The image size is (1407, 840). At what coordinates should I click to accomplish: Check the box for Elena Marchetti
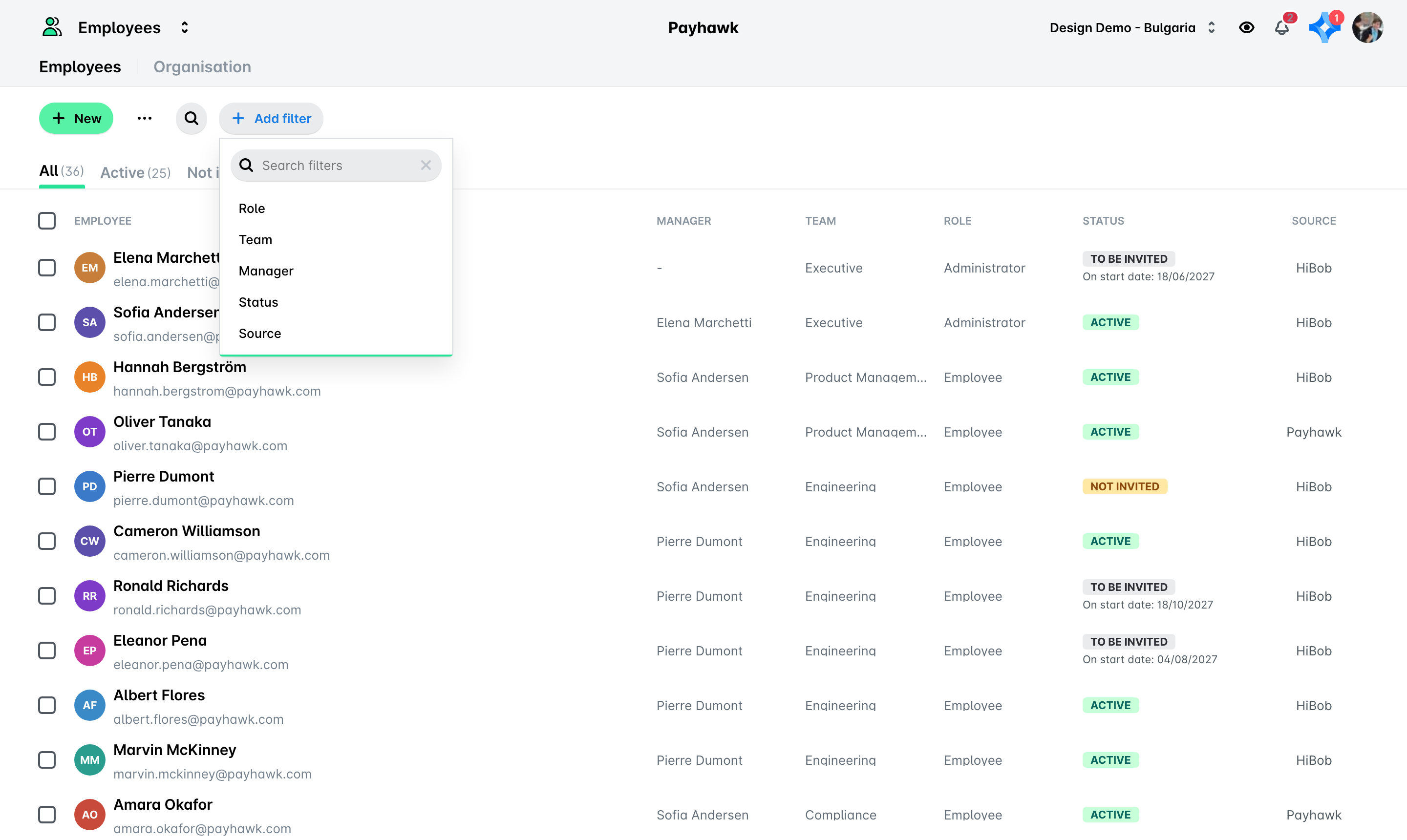(x=47, y=268)
